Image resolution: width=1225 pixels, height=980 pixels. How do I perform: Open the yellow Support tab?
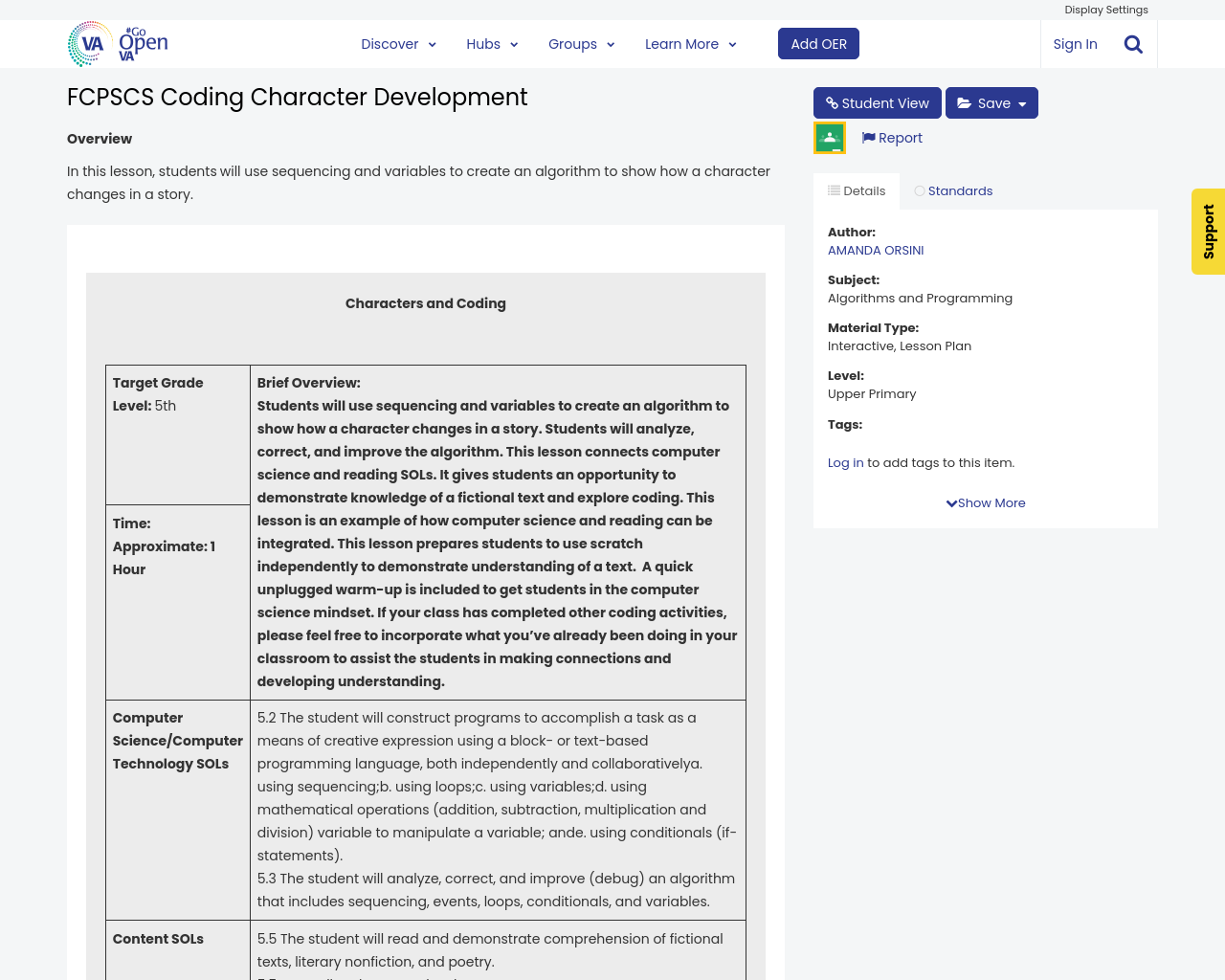[1208, 232]
